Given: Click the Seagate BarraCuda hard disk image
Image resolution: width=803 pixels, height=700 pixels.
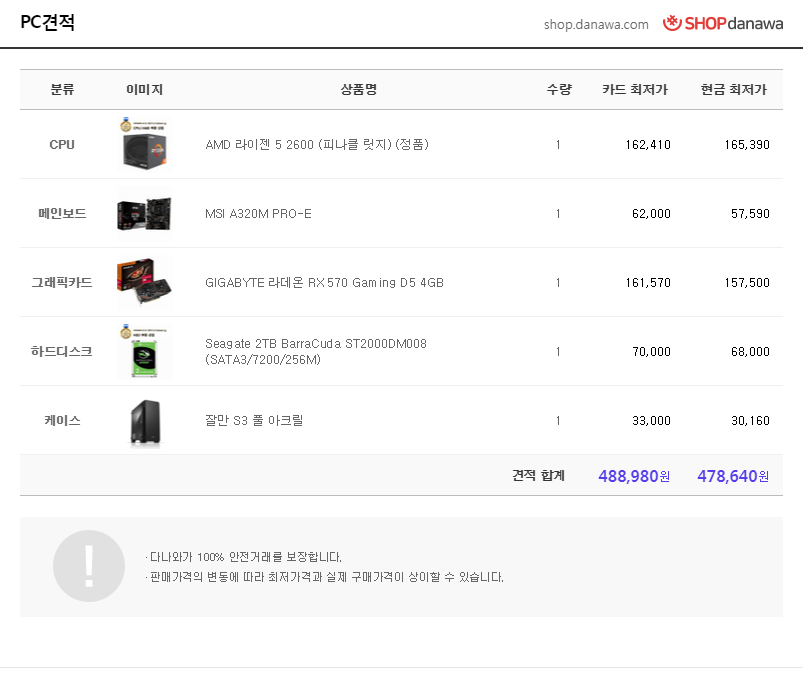Looking at the screenshot, I should coord(144,352).
